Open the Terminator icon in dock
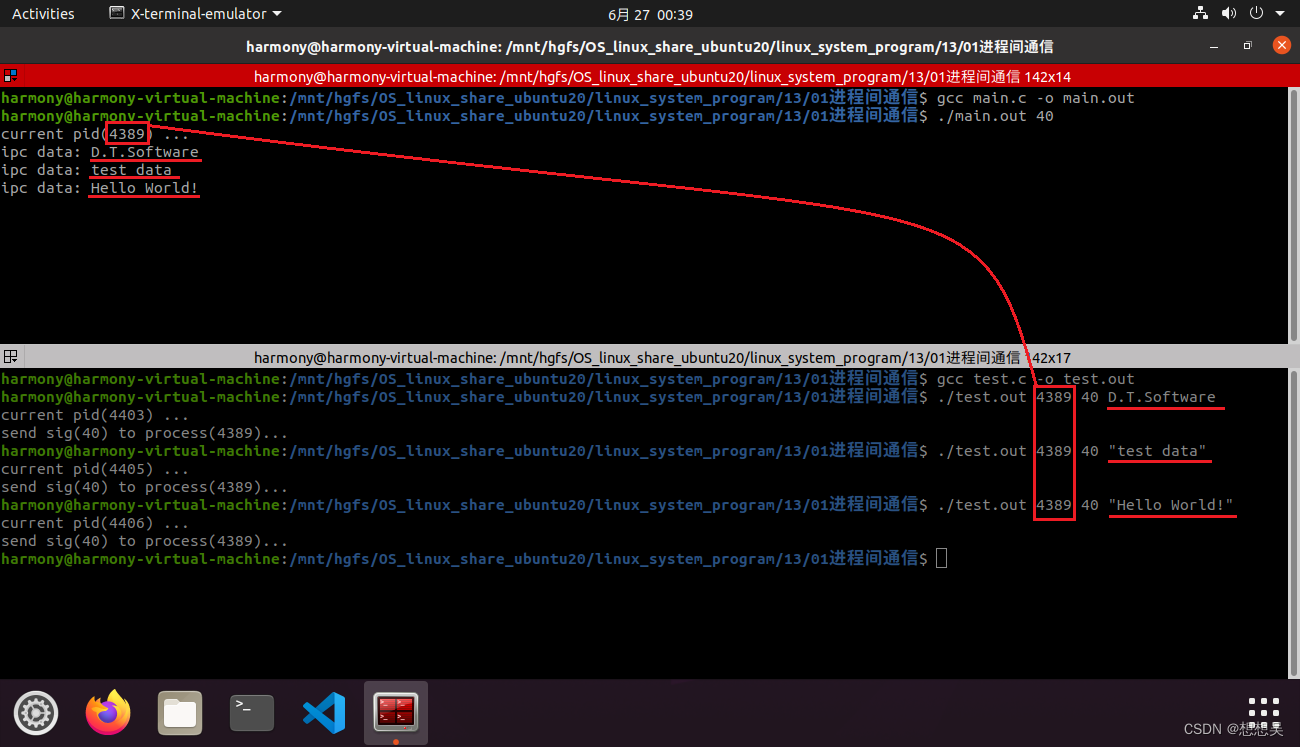The width and height of the screenshot is (1300, 747). [x=396, y=713]
